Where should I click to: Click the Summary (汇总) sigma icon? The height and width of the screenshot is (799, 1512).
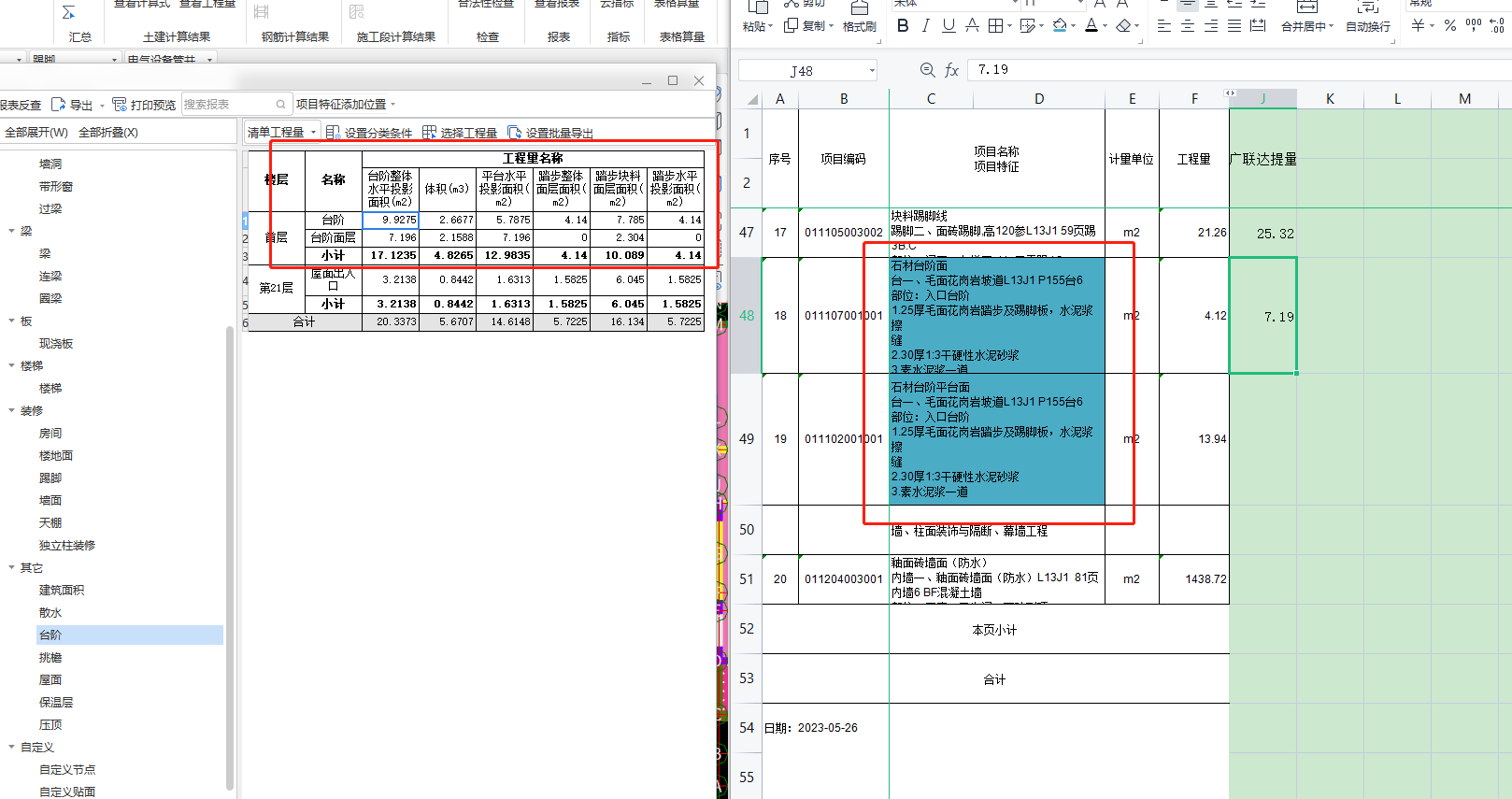pos(69,13)
